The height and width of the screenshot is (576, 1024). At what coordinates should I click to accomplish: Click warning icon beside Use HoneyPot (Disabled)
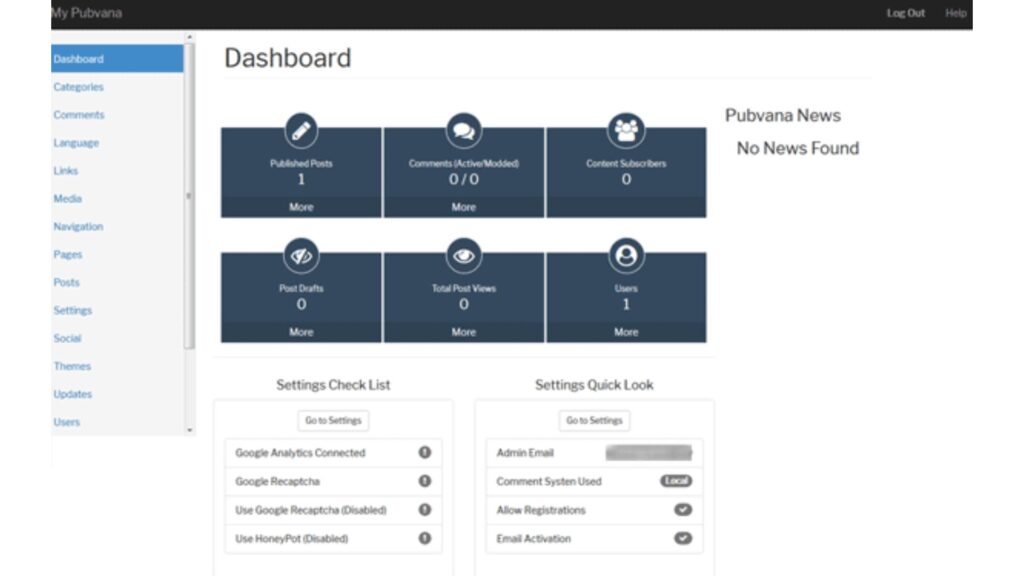(424, 538)
